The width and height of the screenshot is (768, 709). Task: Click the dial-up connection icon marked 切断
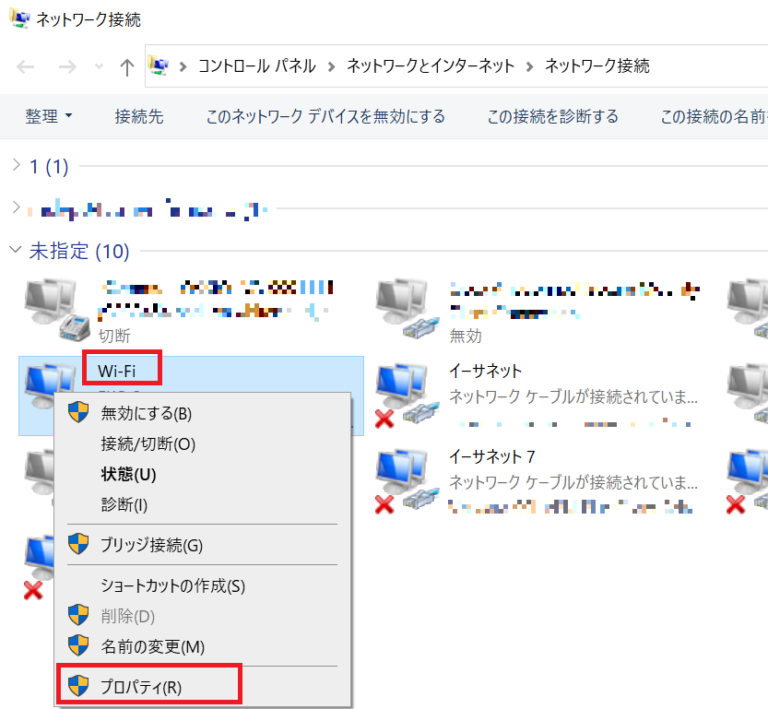(x=56, y=310)
